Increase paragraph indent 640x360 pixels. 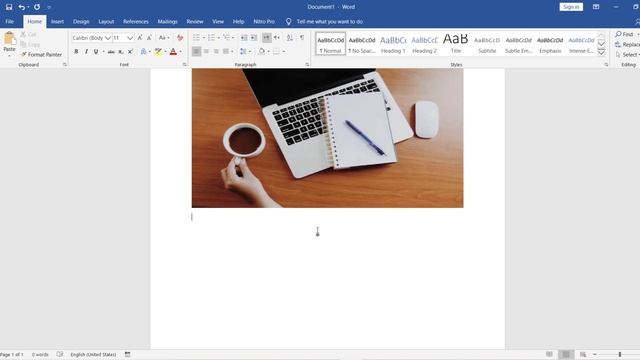pyautogui.click(x=254, y=38)
